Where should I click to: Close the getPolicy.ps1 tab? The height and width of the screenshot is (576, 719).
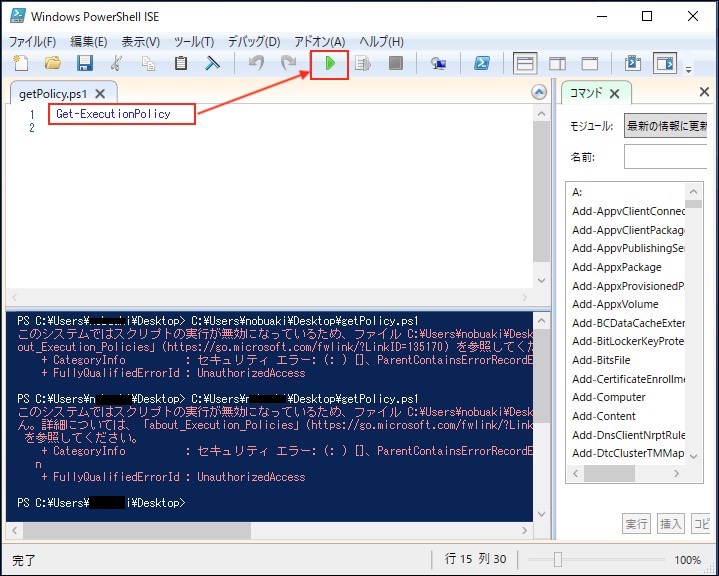coord(100,94)
